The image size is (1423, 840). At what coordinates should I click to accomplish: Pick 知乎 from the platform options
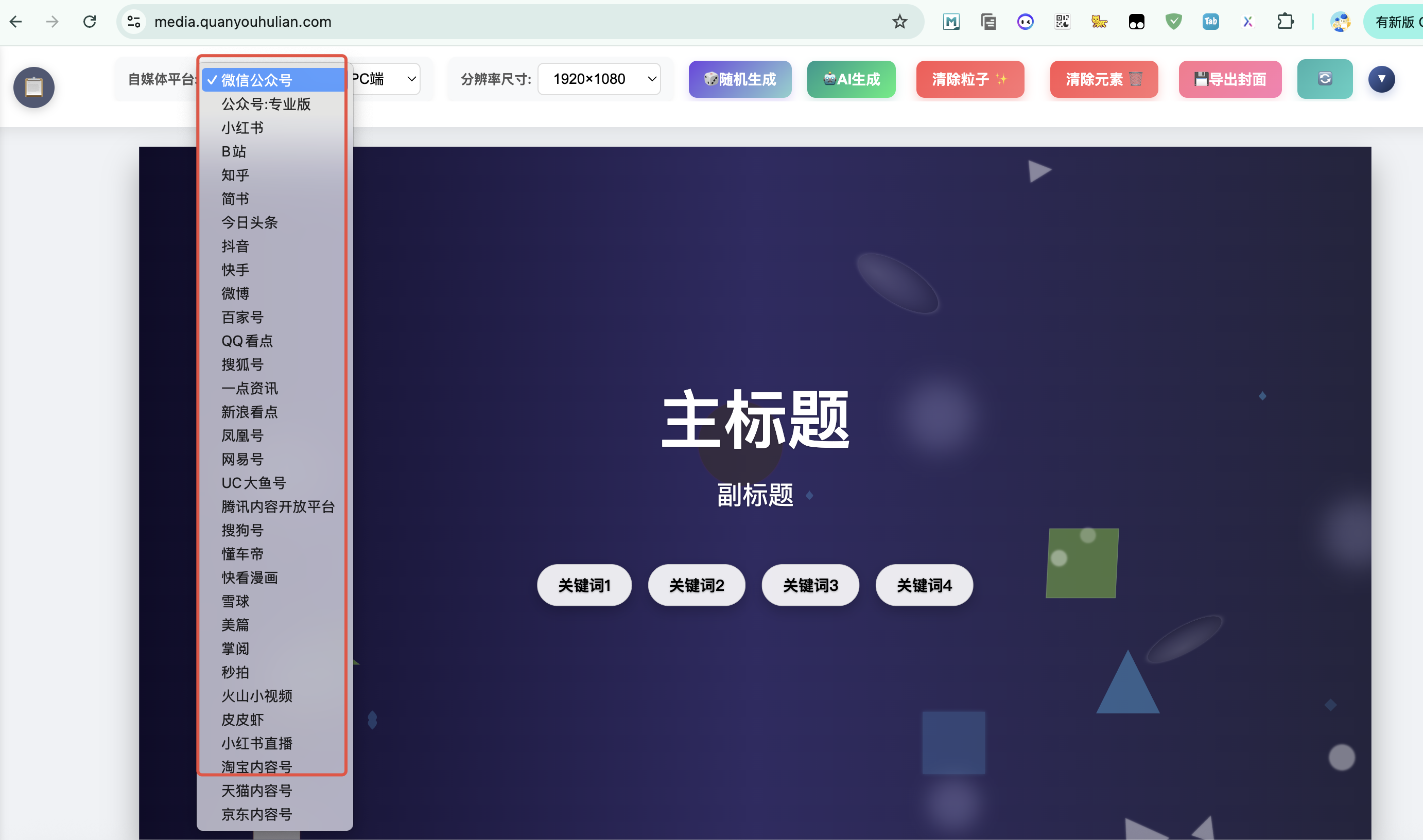(235, 175)
